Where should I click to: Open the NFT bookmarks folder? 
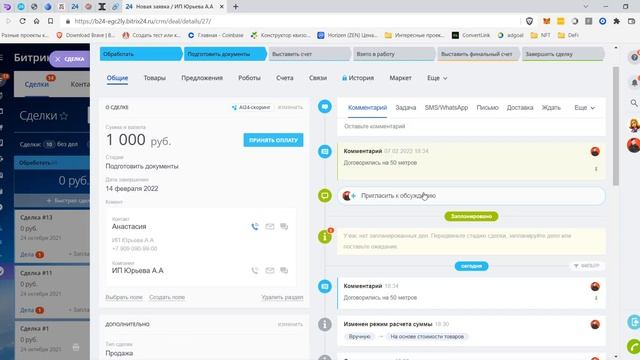[x=540, y=36]
